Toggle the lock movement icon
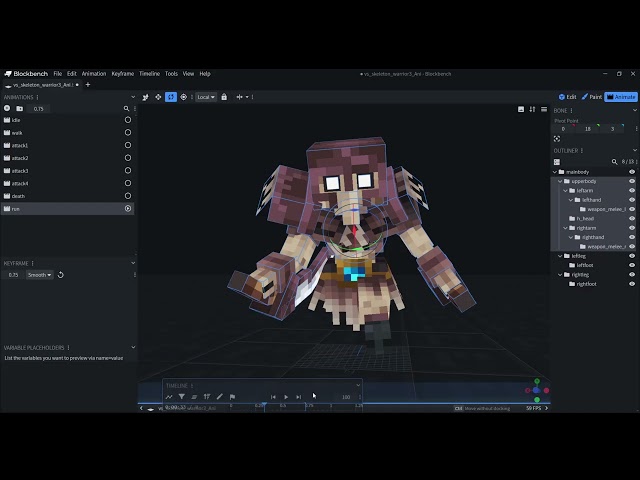Viewport: 640px width, 480px height. pyautogui.click(x=224, y=97)
